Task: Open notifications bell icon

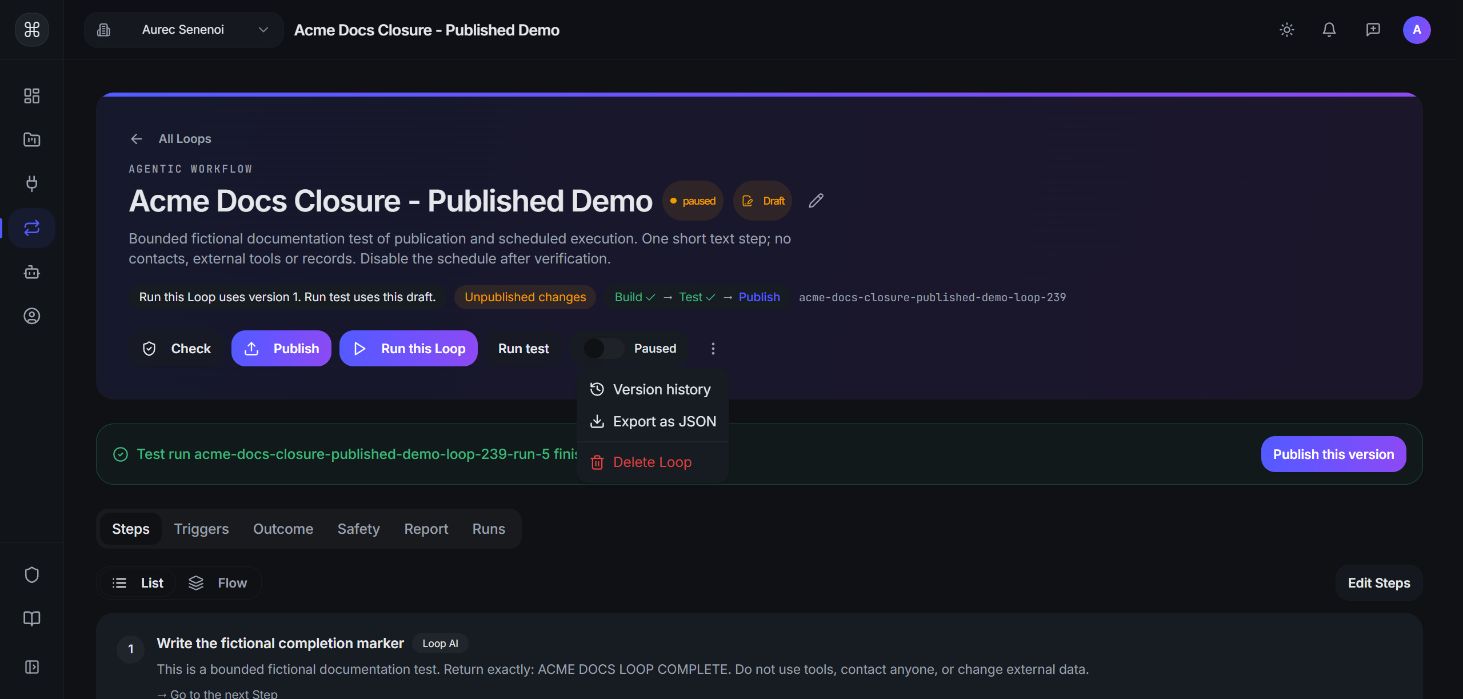Action: 1329,30
